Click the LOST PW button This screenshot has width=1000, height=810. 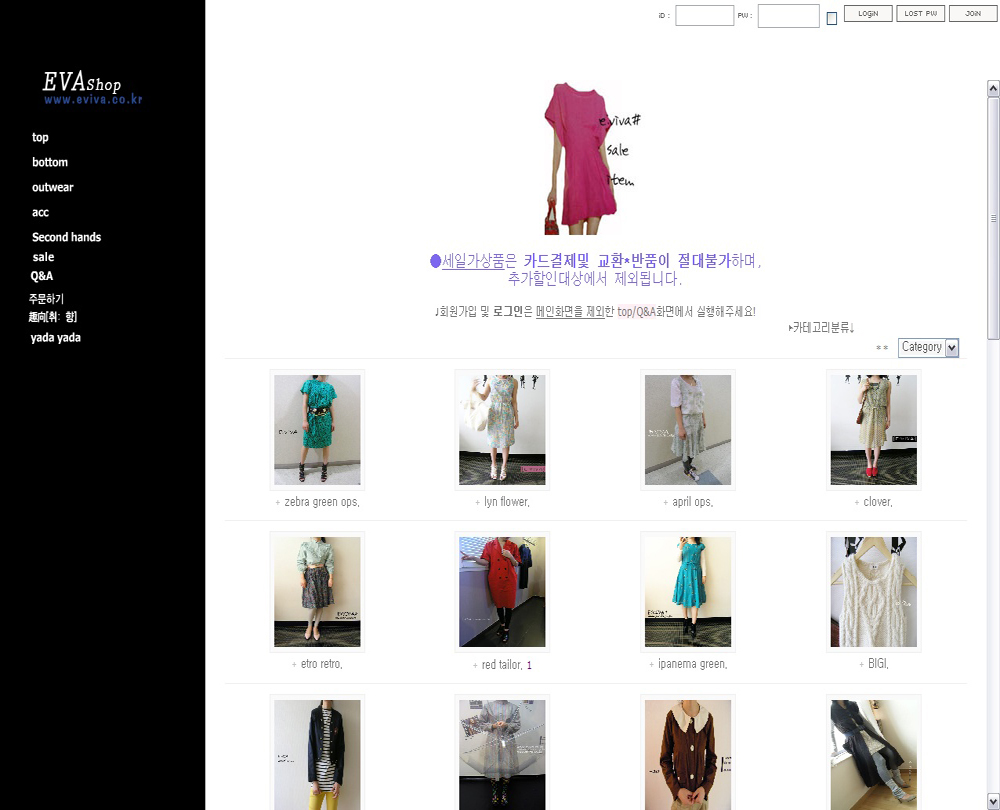pyautogui.click(x=920, y=14)
